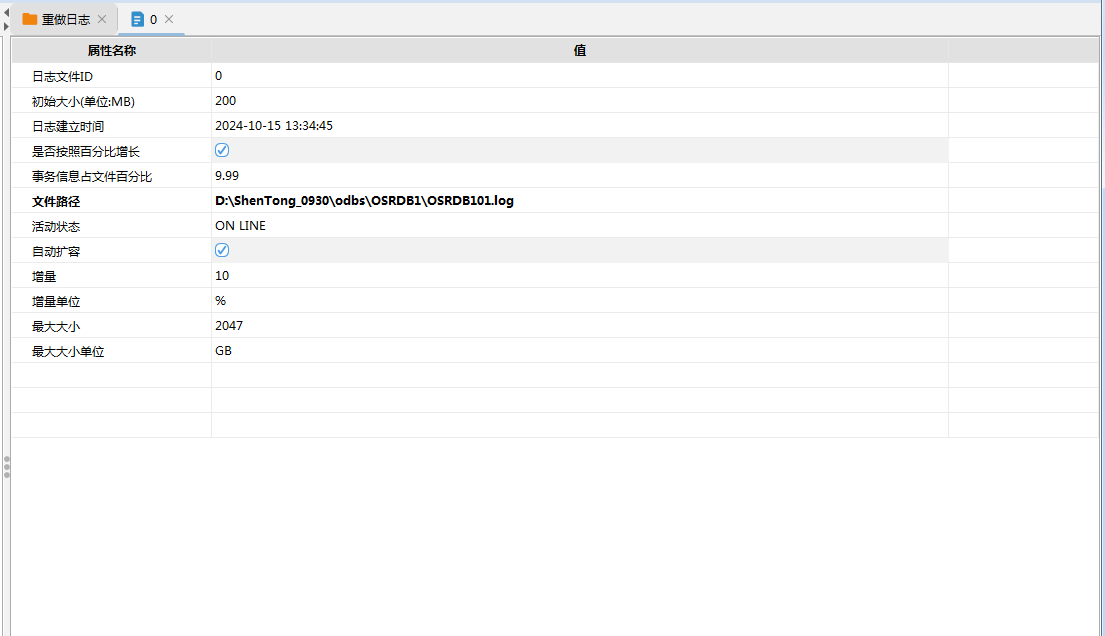Close the 重做日志 tab
Screen dimensions: 1105x636
pyautogui.click(x=102, y=19)
